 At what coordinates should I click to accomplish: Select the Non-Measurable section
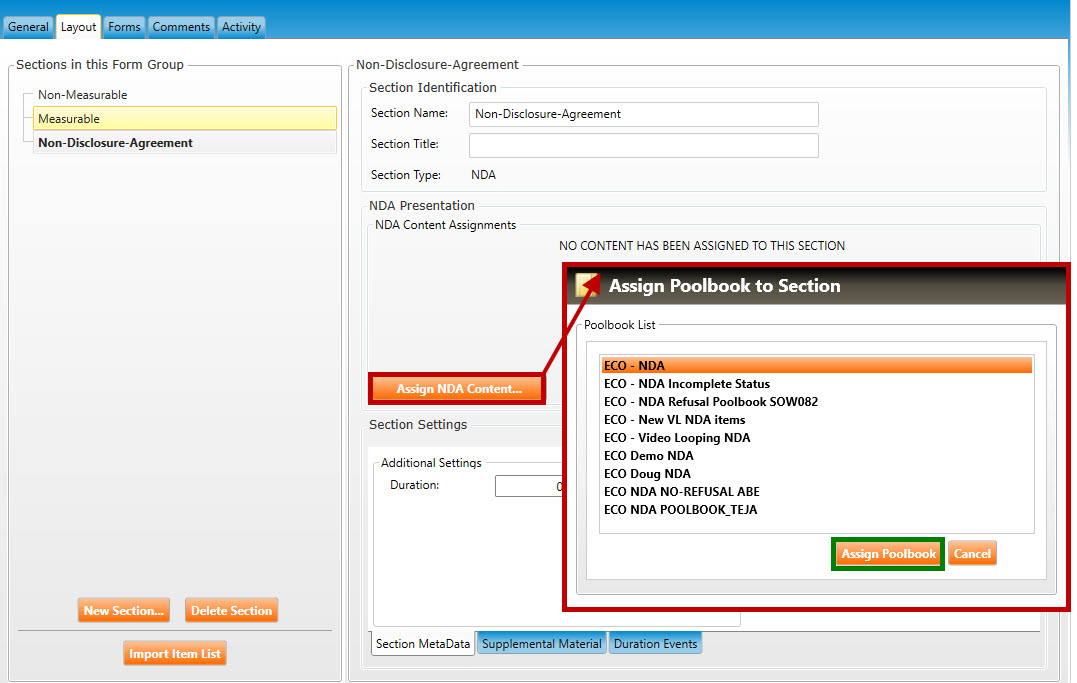pos(83,95)
